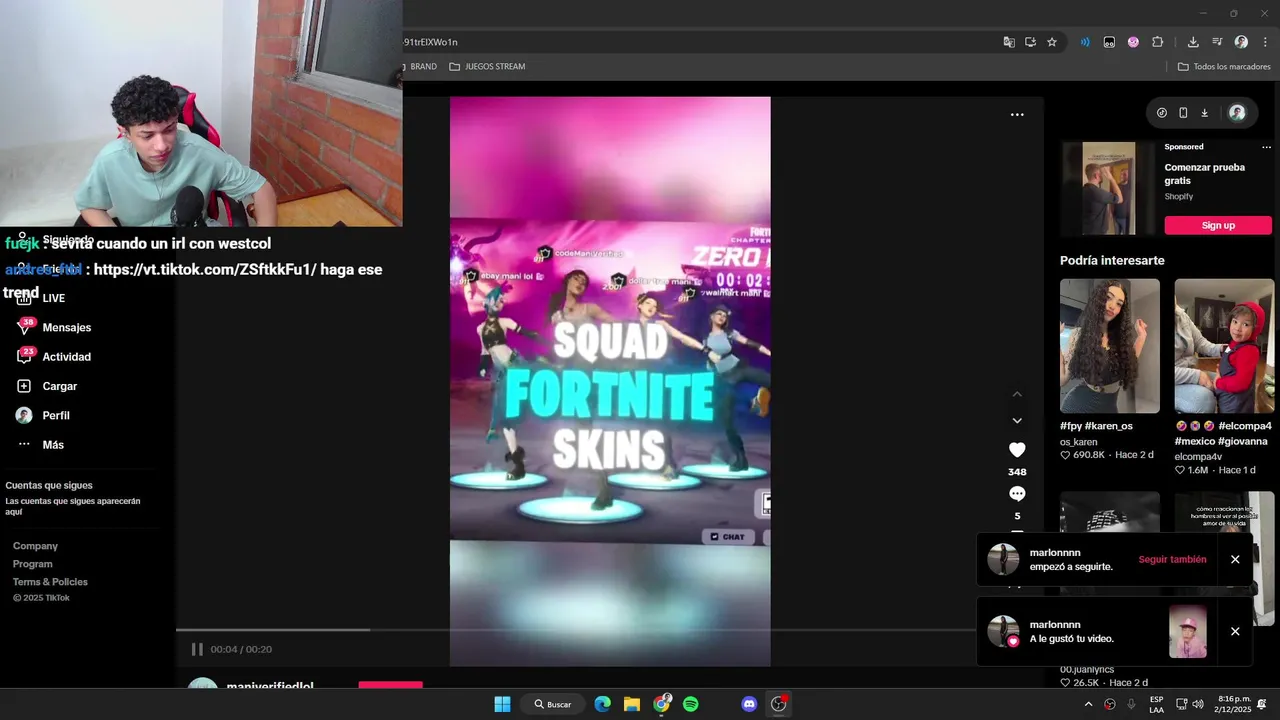Click Seguir también for marlonnnn
This screenshot has height=720, width=1280.
(x=1172, y=559)
